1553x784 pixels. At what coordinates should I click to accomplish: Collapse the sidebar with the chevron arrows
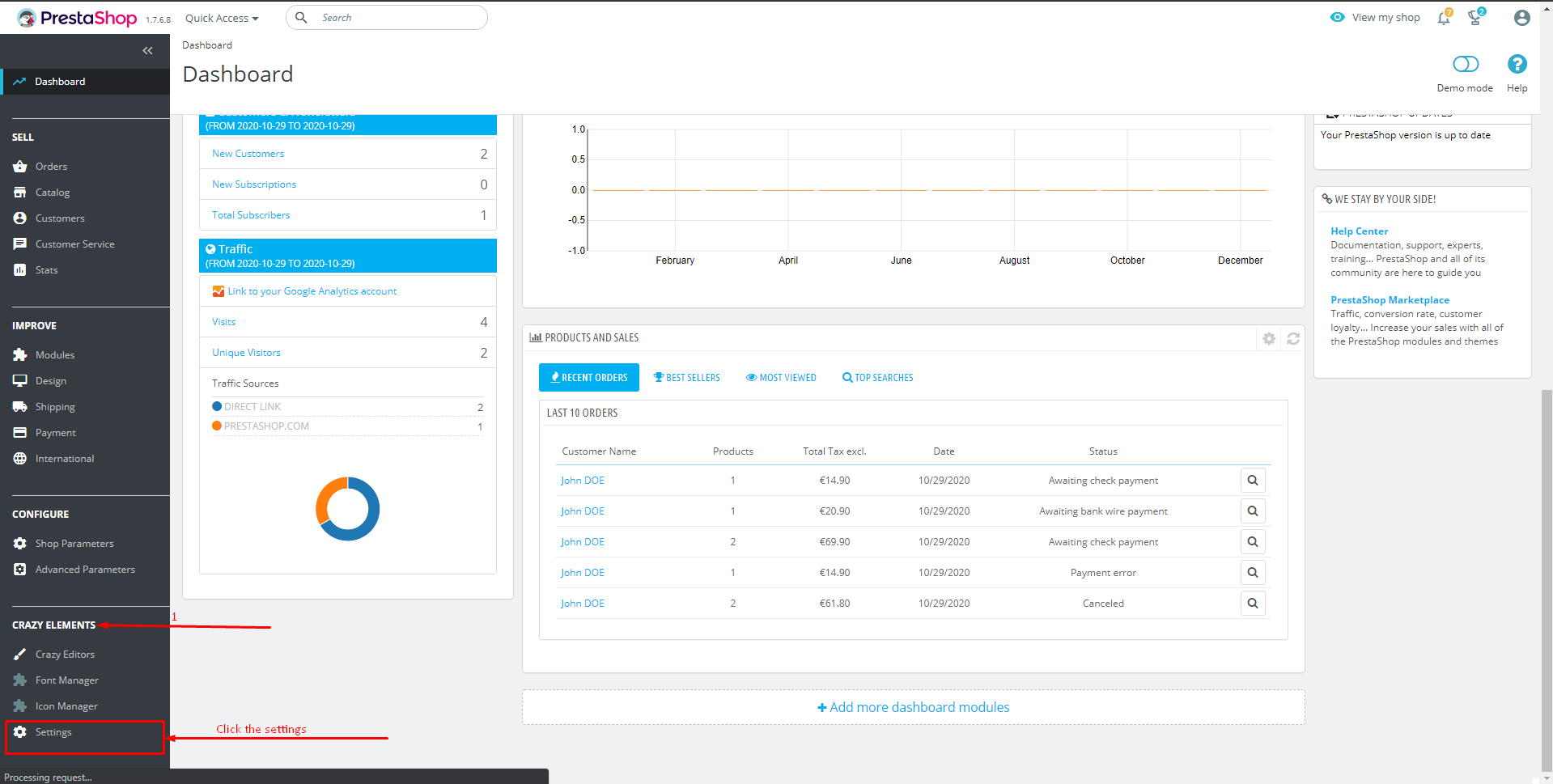(x=147, y=50)
